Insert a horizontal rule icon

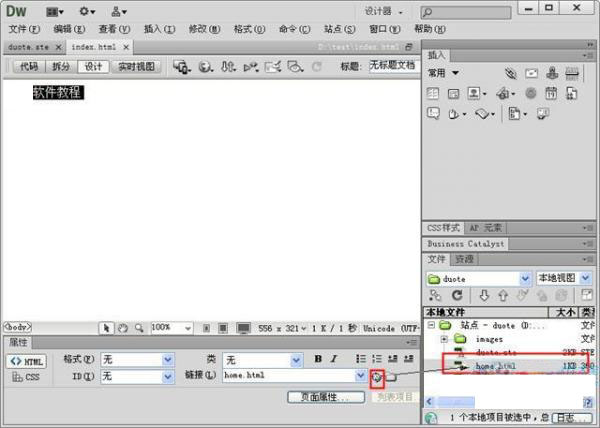[572, 73]
